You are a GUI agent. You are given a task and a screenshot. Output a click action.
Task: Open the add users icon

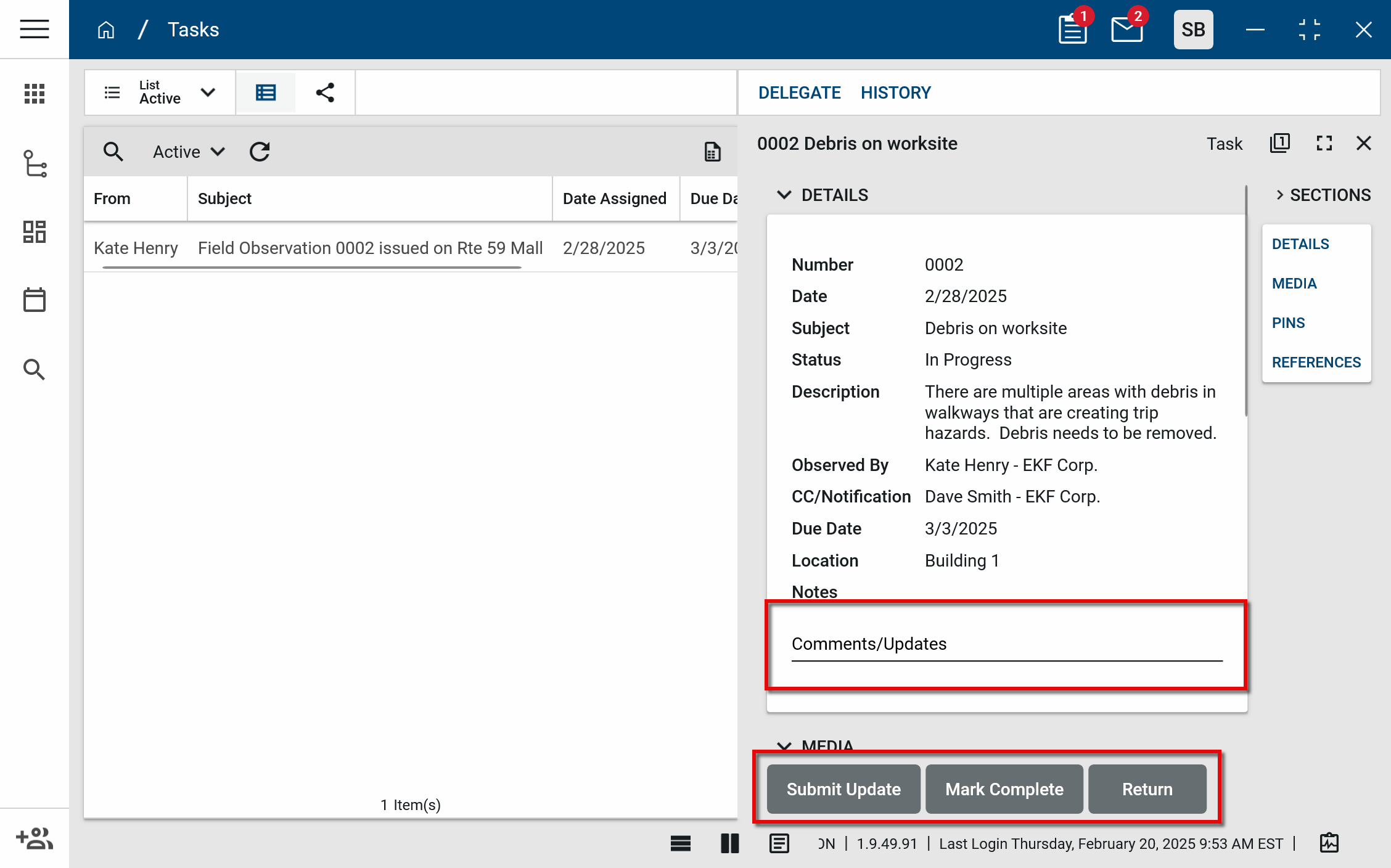[35, 838]
